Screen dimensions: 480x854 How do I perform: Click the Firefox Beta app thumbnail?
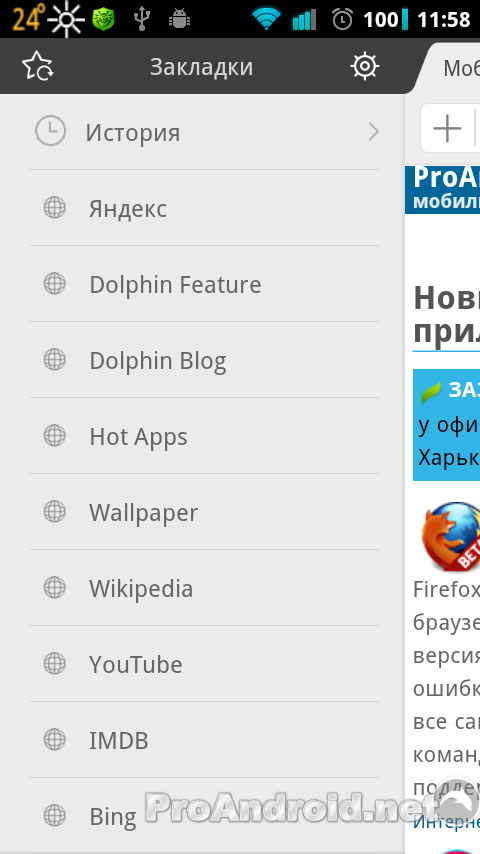pos(451,536)
